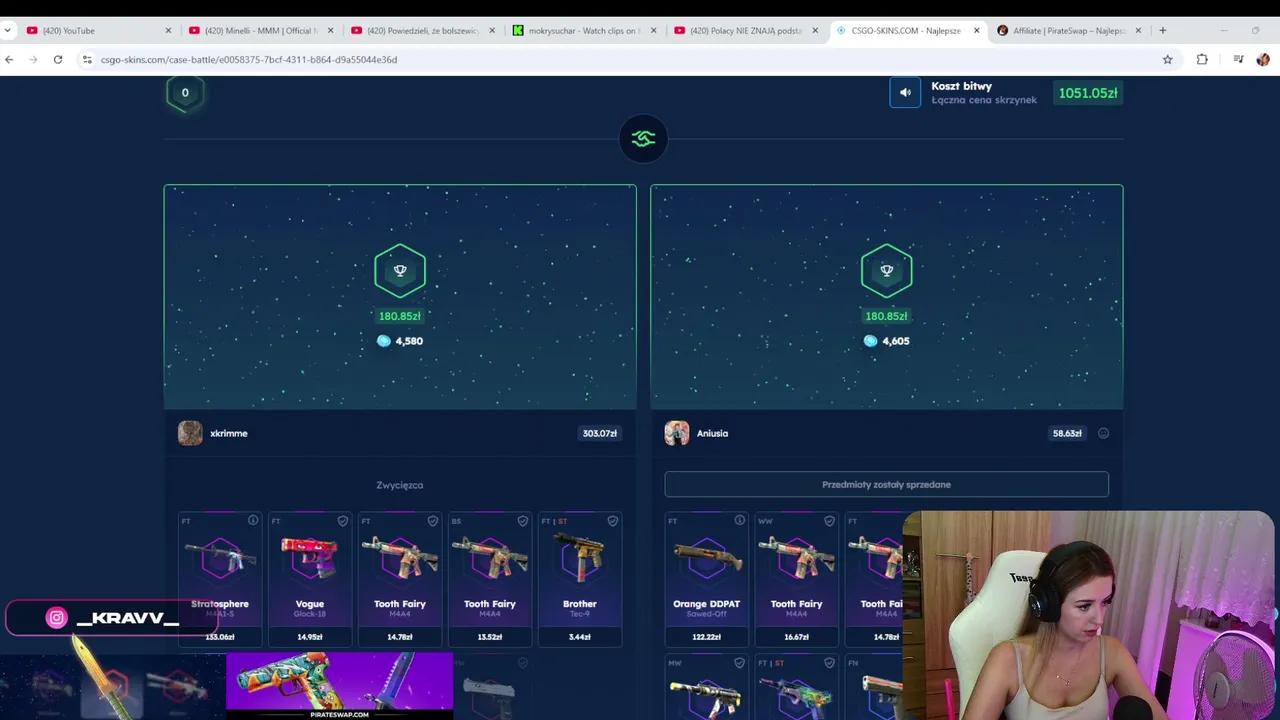Open site information icon in address bar
Viewport: 1280px width, 720px height.
point(87,59)
